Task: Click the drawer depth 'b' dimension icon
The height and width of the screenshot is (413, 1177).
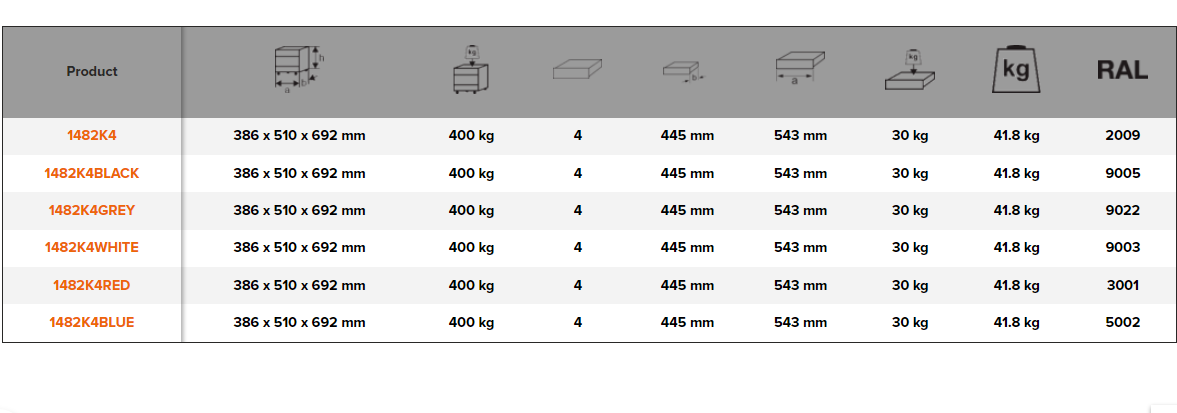Action: pos(685,72)
